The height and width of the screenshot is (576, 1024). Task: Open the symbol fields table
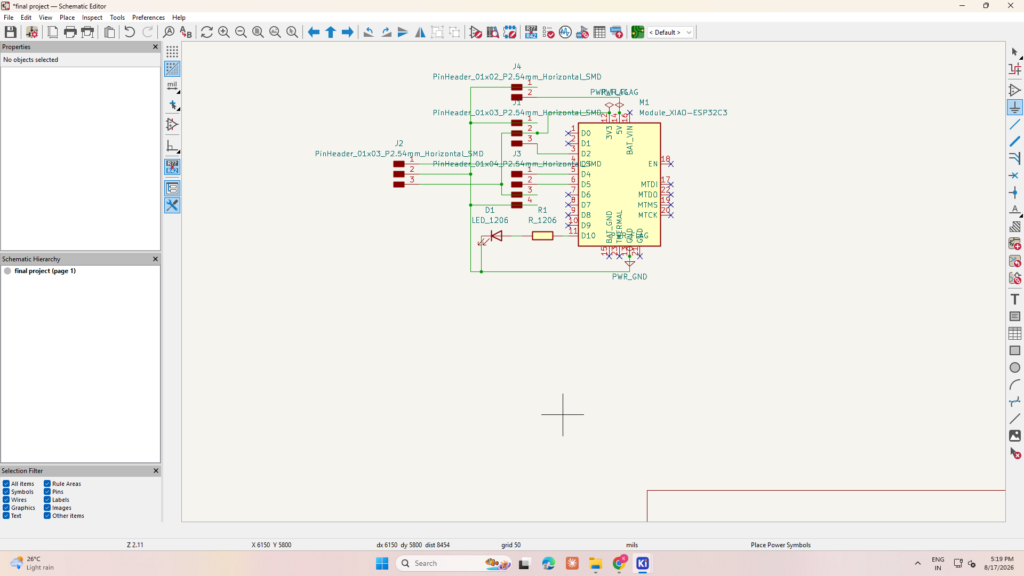coord(599,32)
